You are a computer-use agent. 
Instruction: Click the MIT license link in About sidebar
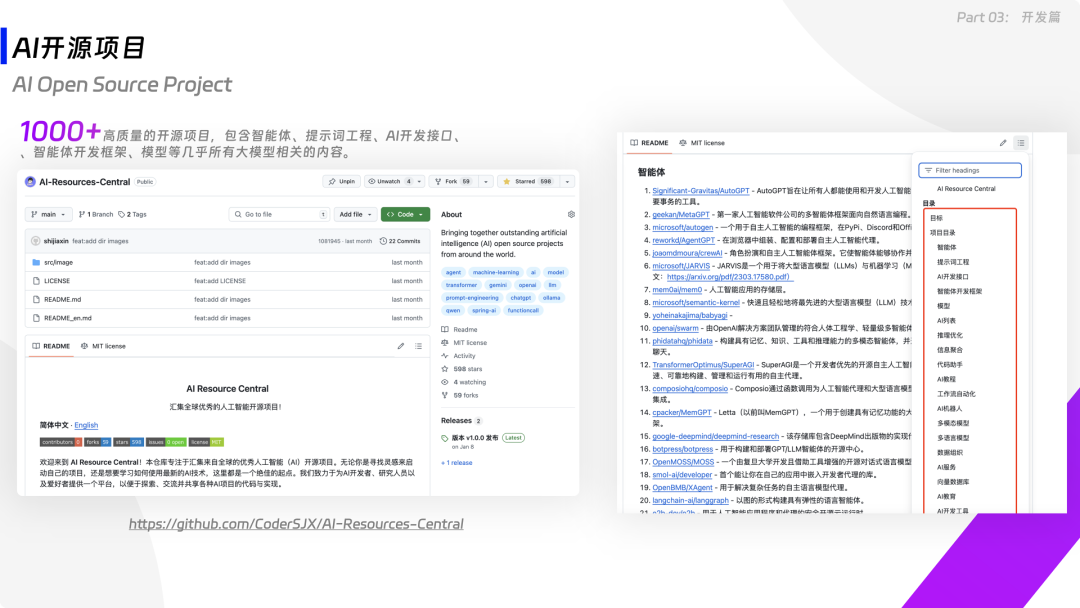coord(464,343)
